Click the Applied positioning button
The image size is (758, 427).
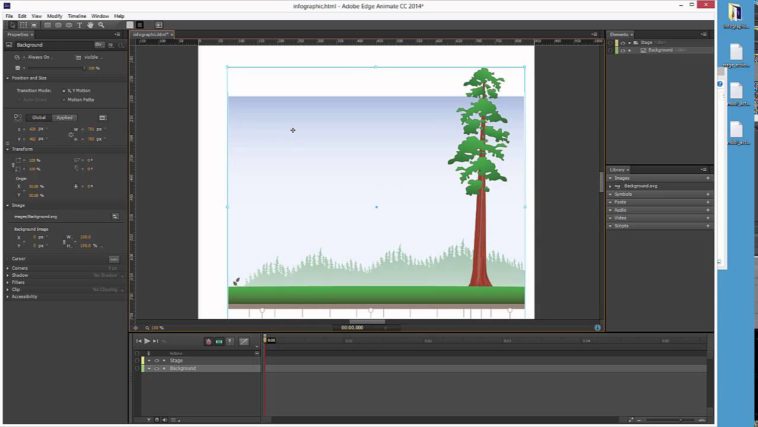64,117
